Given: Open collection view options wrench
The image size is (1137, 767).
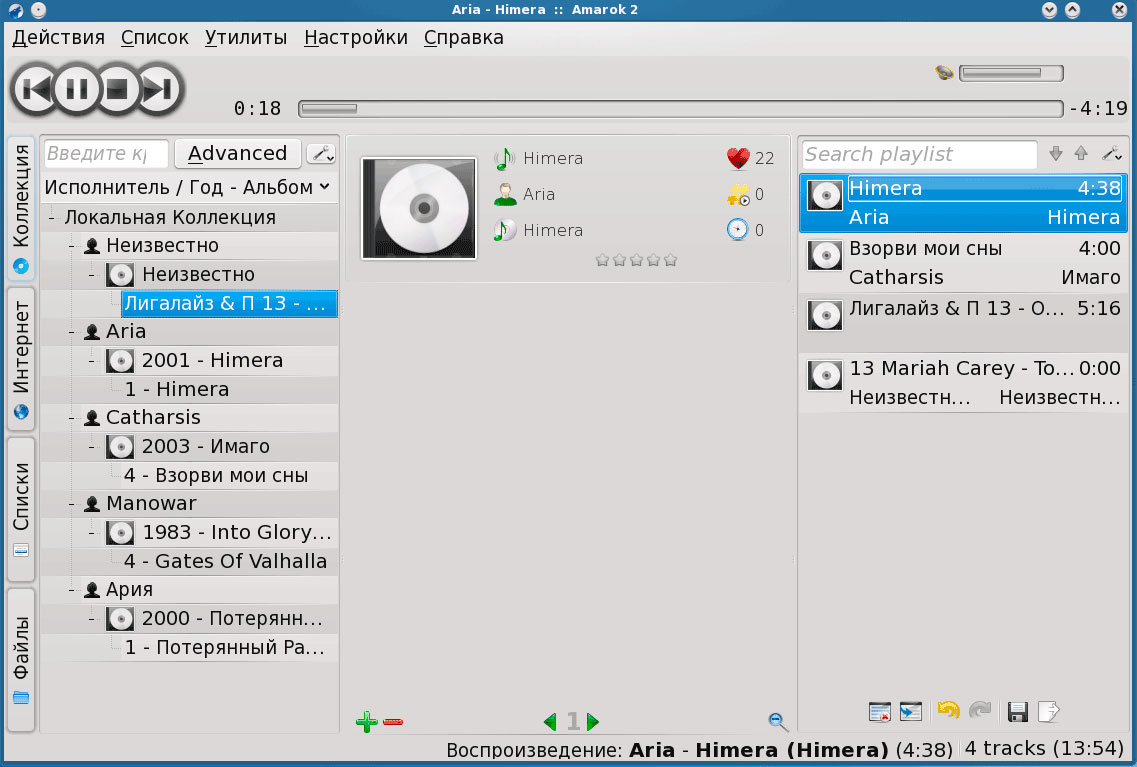Looking at the screenshot, I should [x=321, y=154].
